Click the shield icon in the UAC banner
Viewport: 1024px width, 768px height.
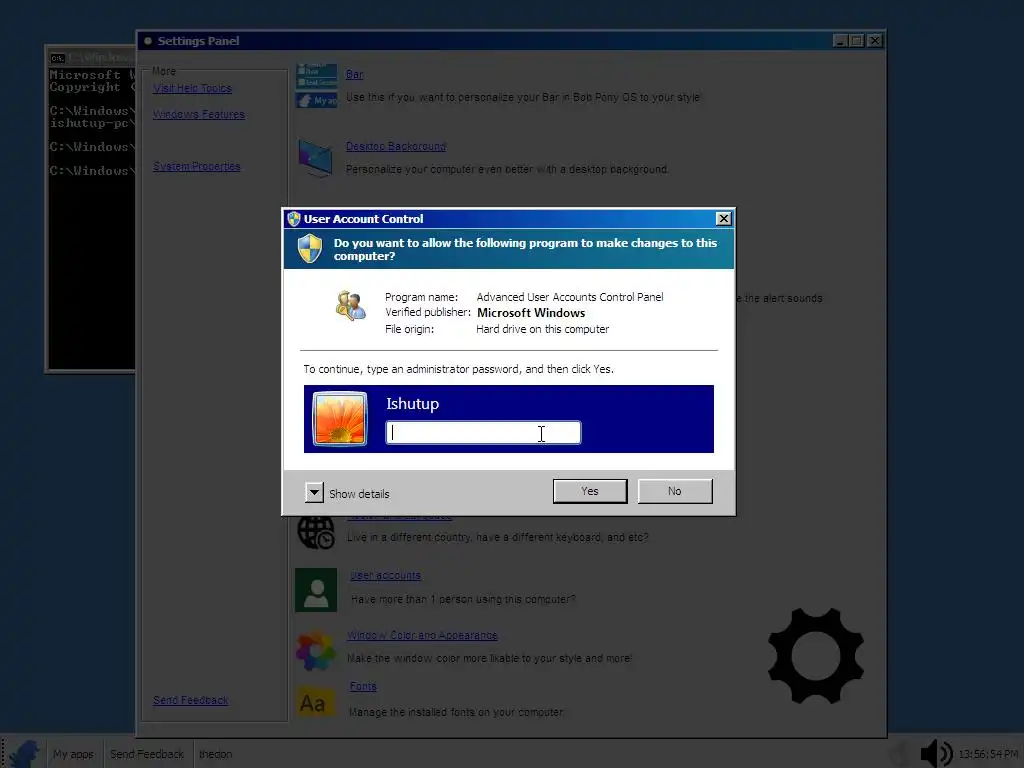pyautogui.click(x=310, y=249)
